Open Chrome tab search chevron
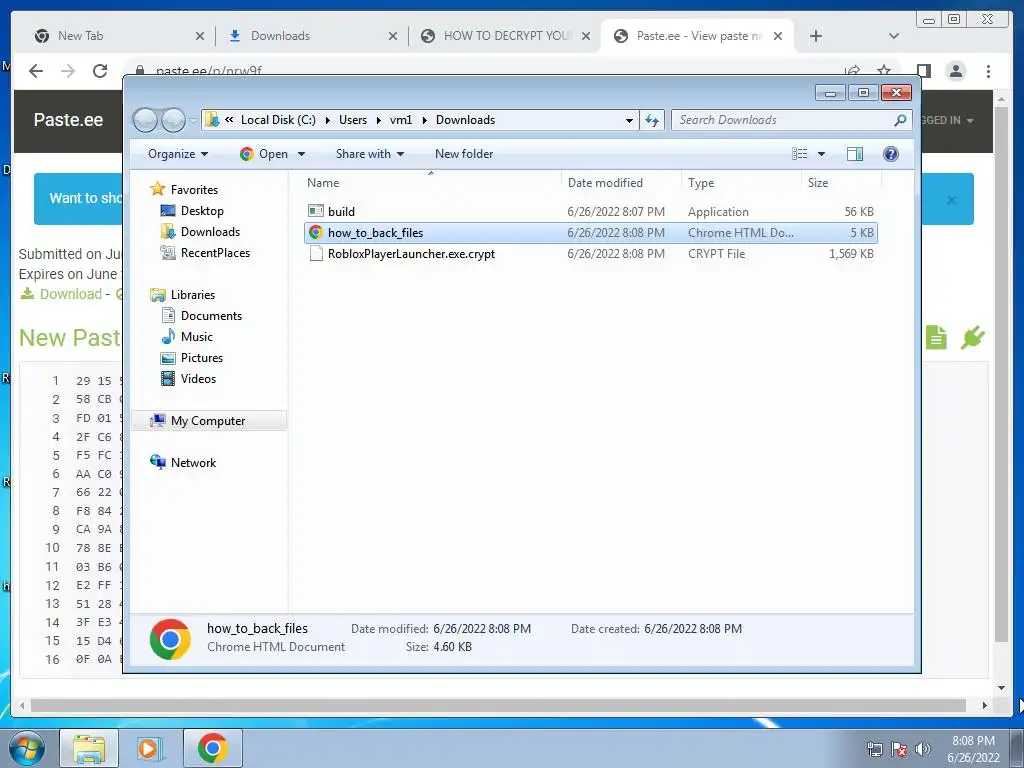The width and height of the screenshot is (1024, 768). pyautogui.click(x=893, y=36)
